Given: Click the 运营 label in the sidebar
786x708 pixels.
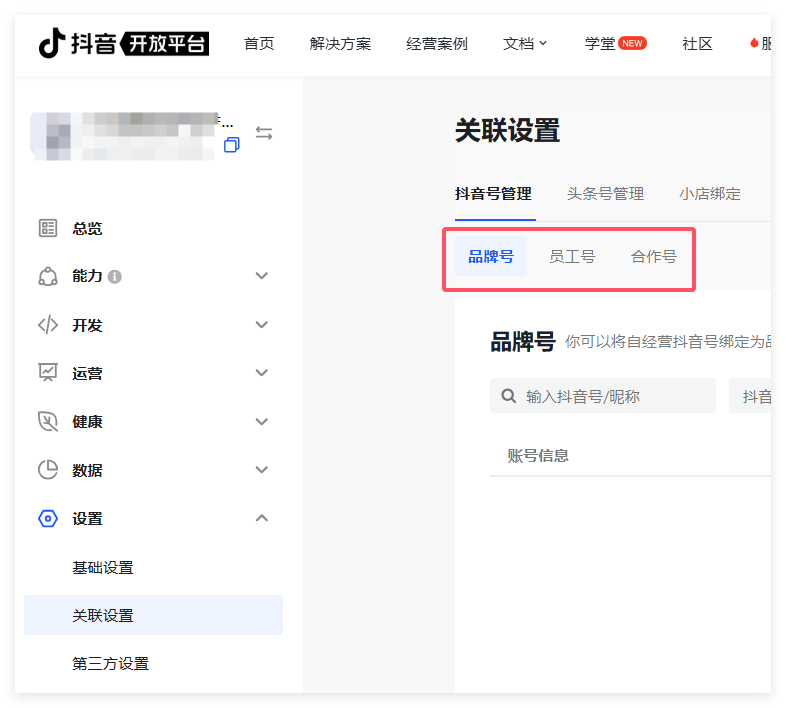Looking at the screenshot, I should (87, 373).
